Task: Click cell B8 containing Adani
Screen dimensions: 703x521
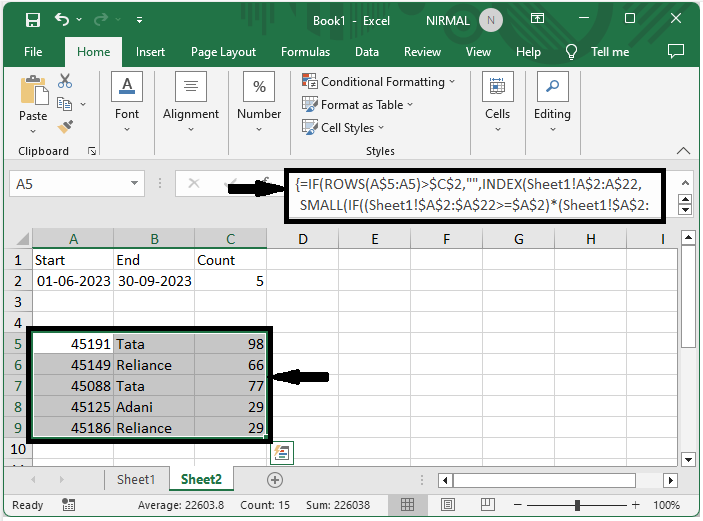Action: pyautogui.click(x=154, y=407)
